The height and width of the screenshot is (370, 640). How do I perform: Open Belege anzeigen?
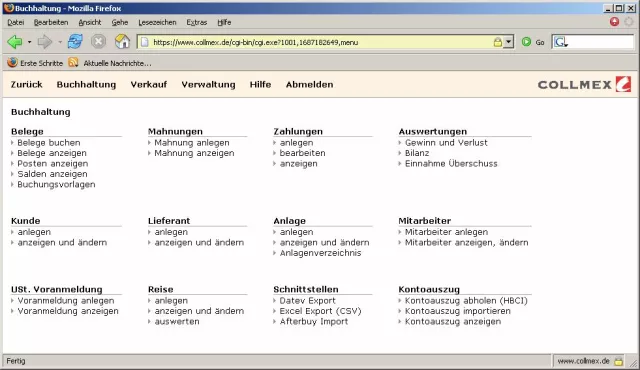52,153
